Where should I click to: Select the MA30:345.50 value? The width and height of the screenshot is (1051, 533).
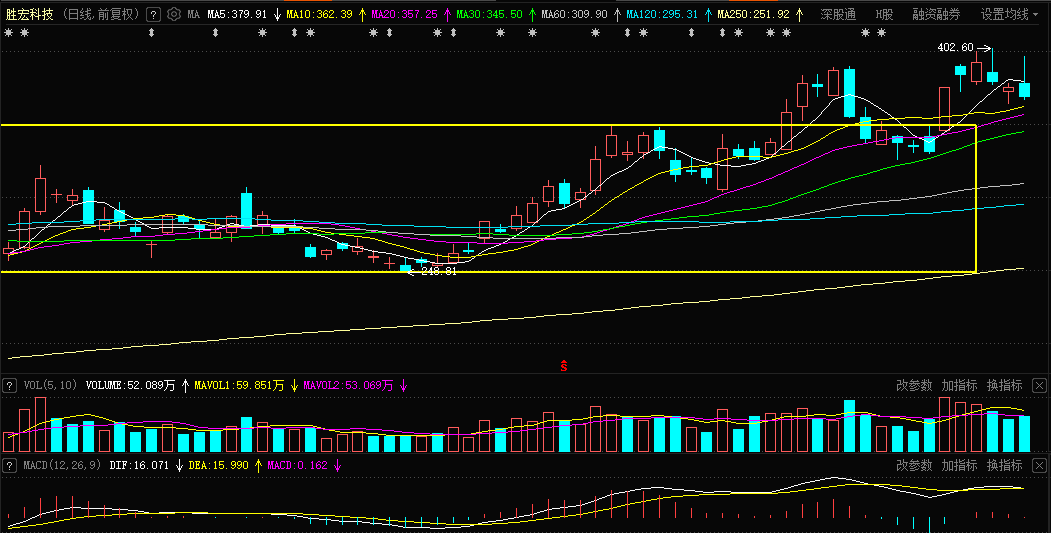pyautogui.click(x=489, y=14)
